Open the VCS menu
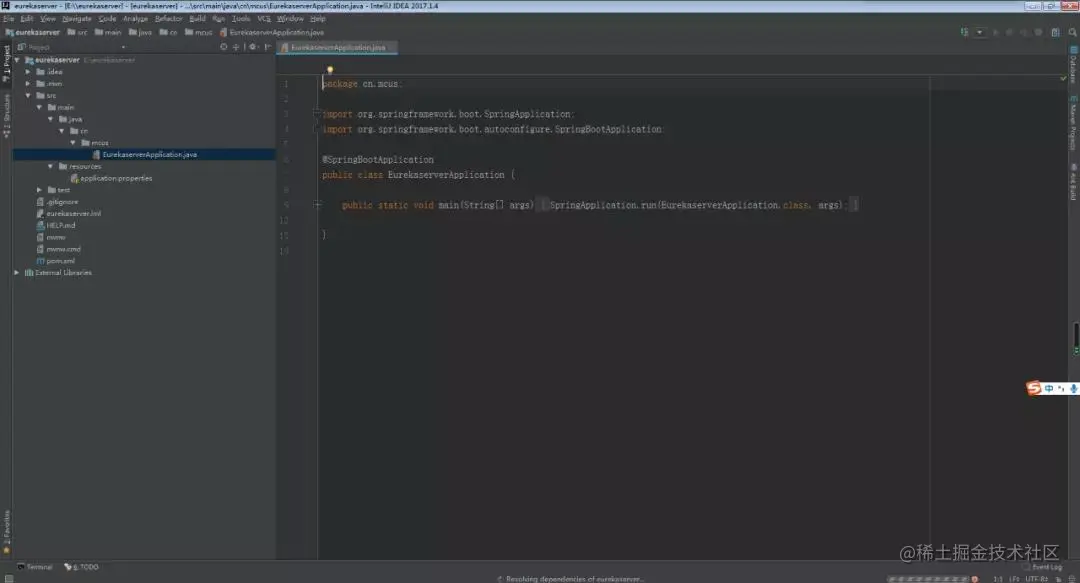The image size is (1080, 583). click(264, 19)
